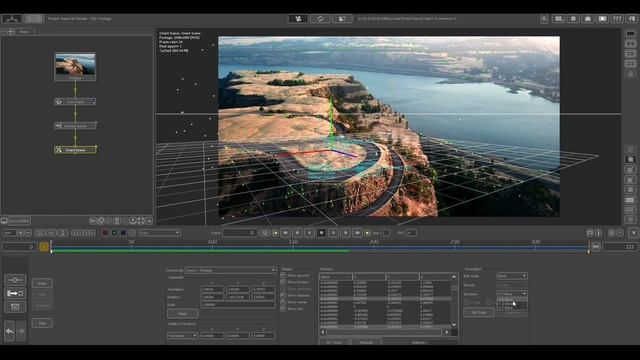Click trackers table scroll down arrow
Viewport: 640px width, 360px height.
[x=454, y=325]
